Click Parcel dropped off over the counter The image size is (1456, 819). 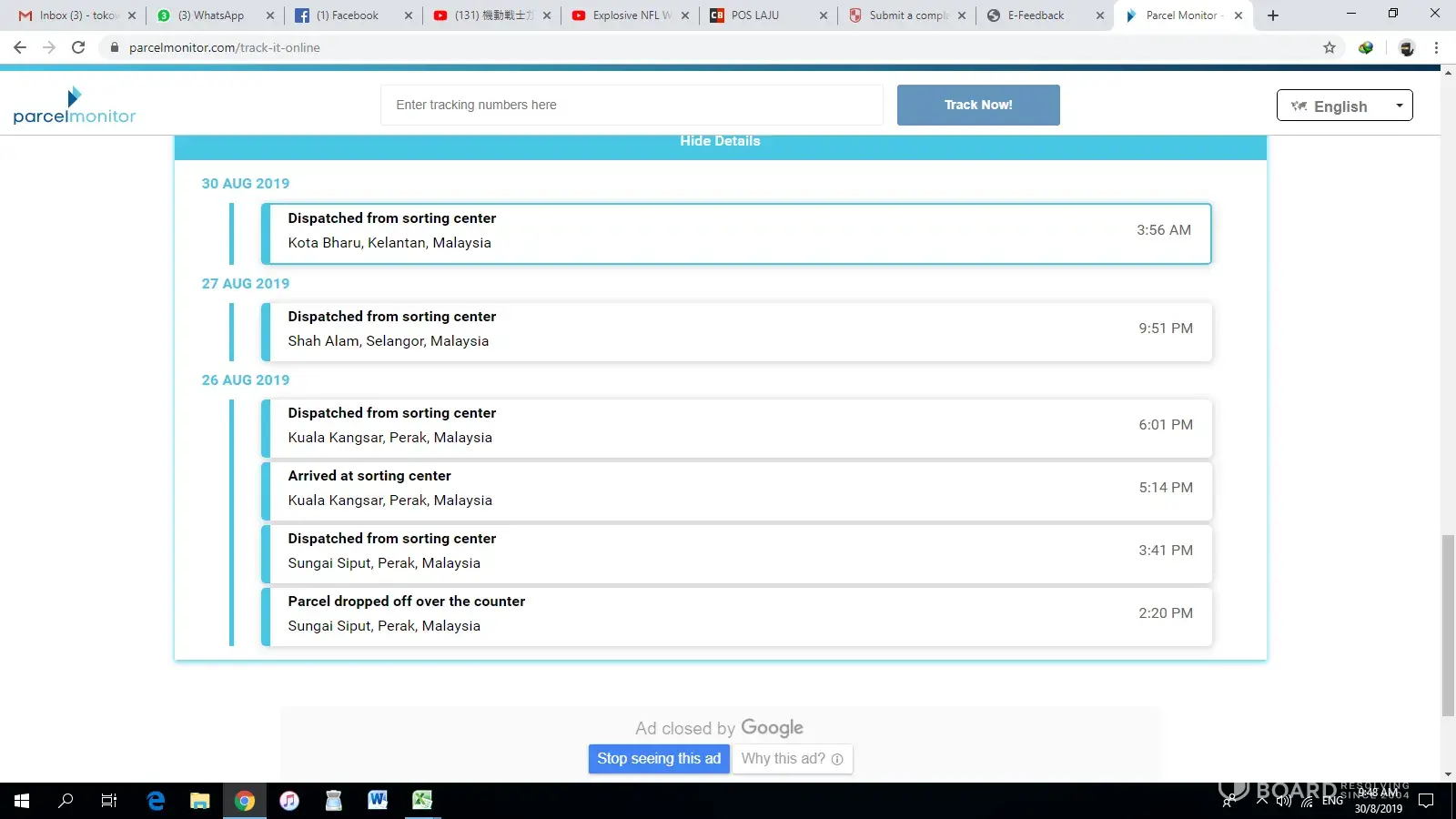pos(407,602)
